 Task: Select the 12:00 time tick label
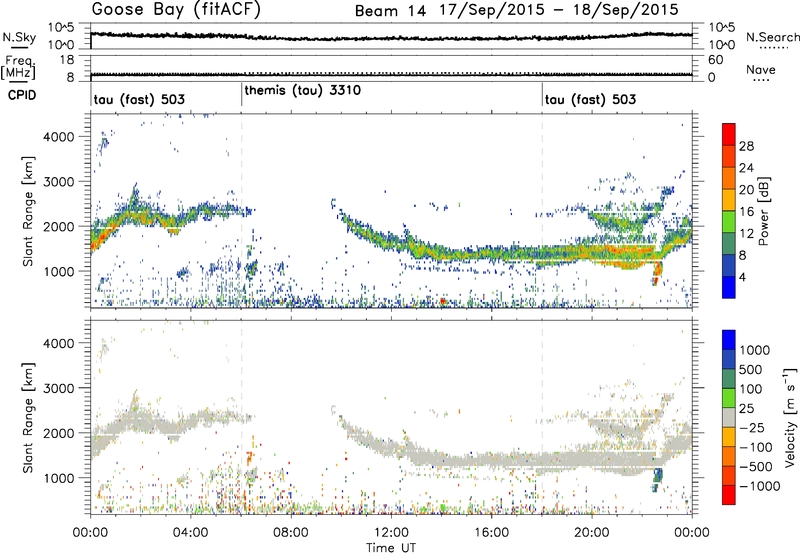pos(391,533)
